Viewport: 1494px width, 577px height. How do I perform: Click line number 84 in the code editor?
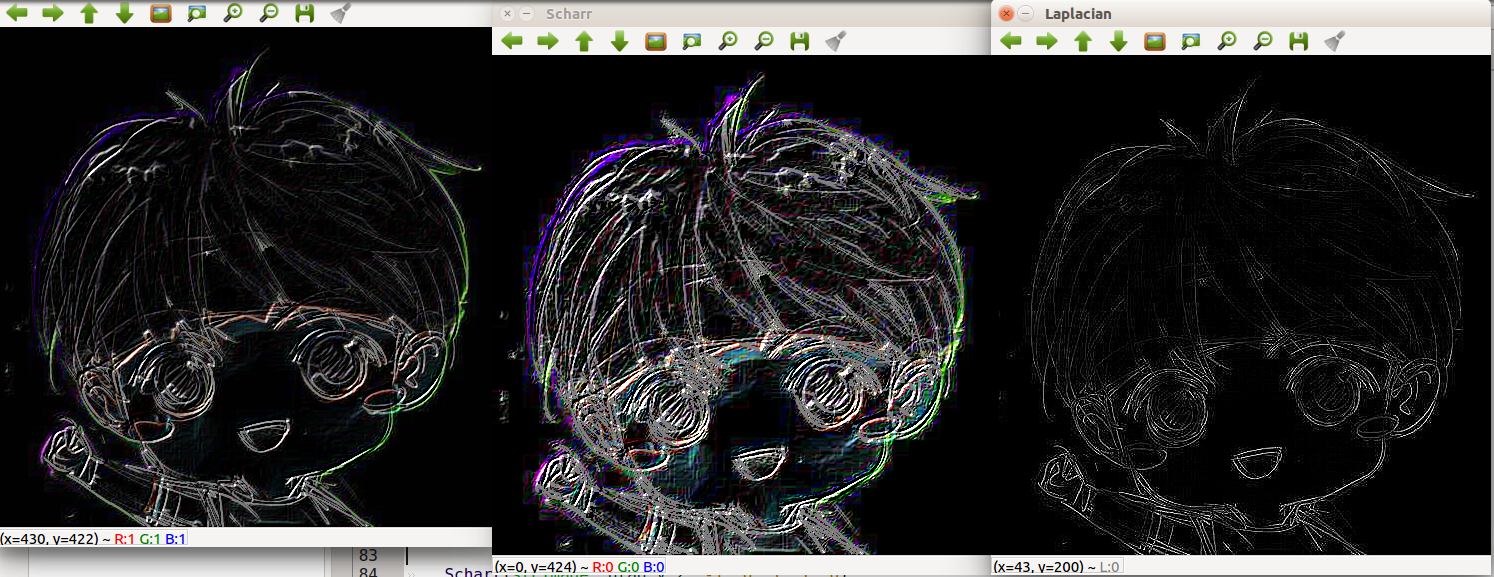point(368,572)
